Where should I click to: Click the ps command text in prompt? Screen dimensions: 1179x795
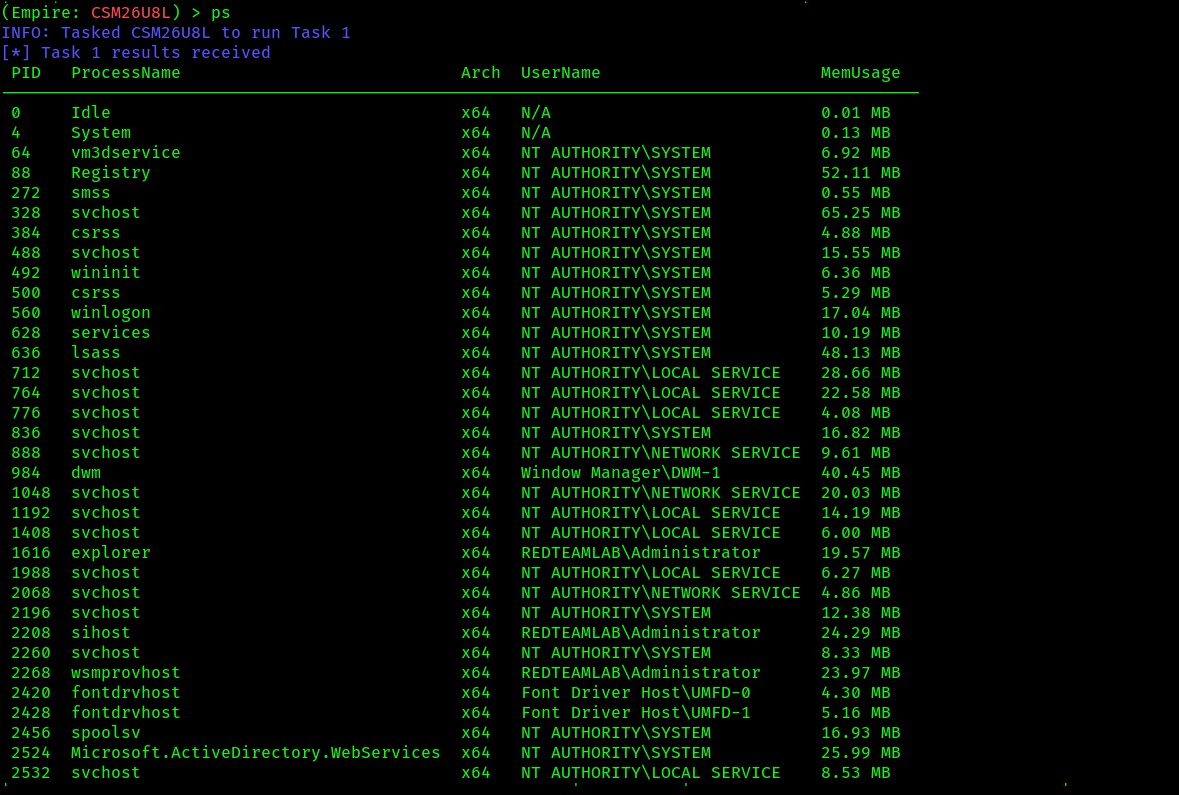click(220, 13)
